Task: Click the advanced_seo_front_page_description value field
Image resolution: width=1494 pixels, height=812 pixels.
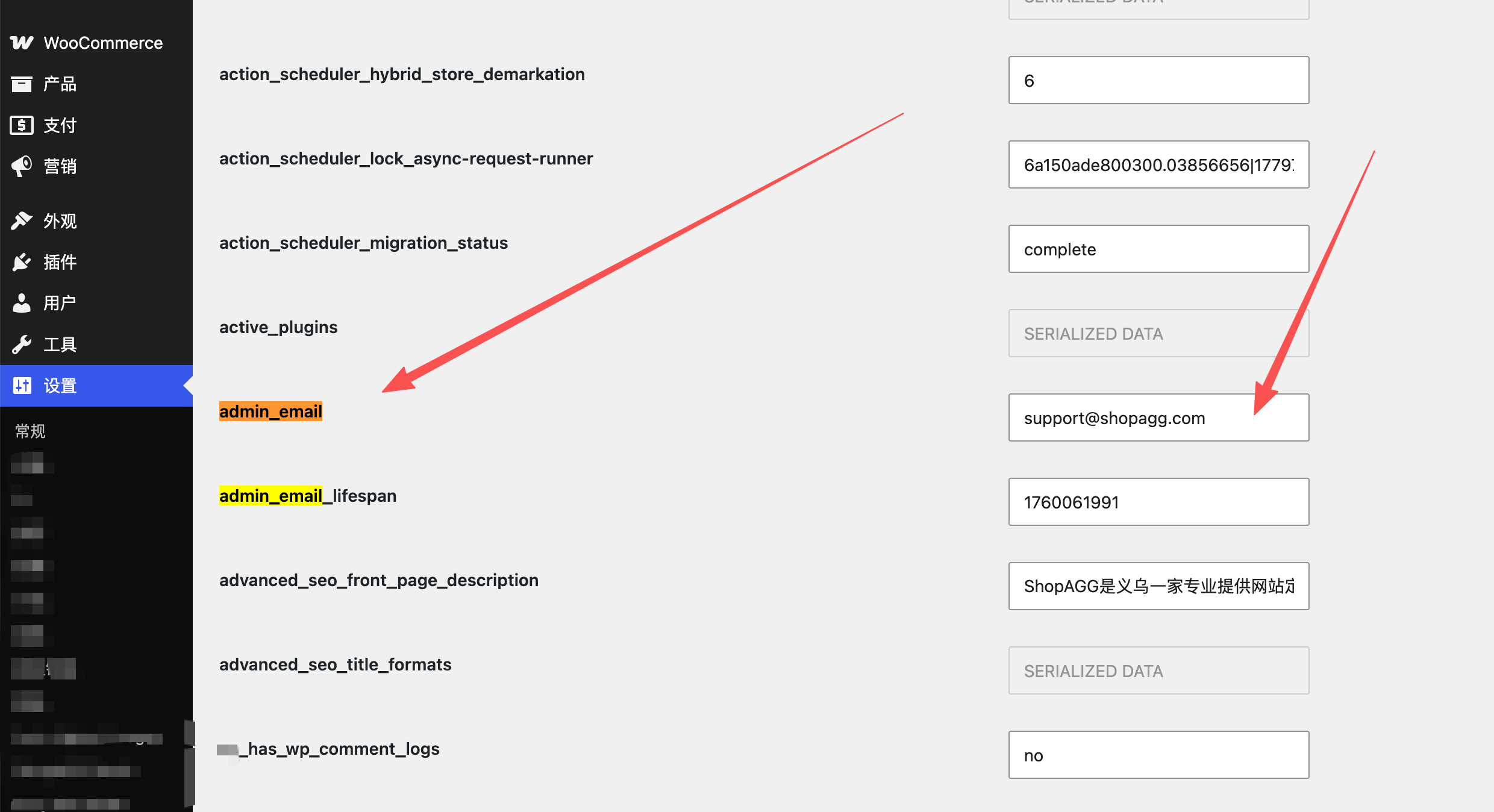Action: click(1158, 586)
